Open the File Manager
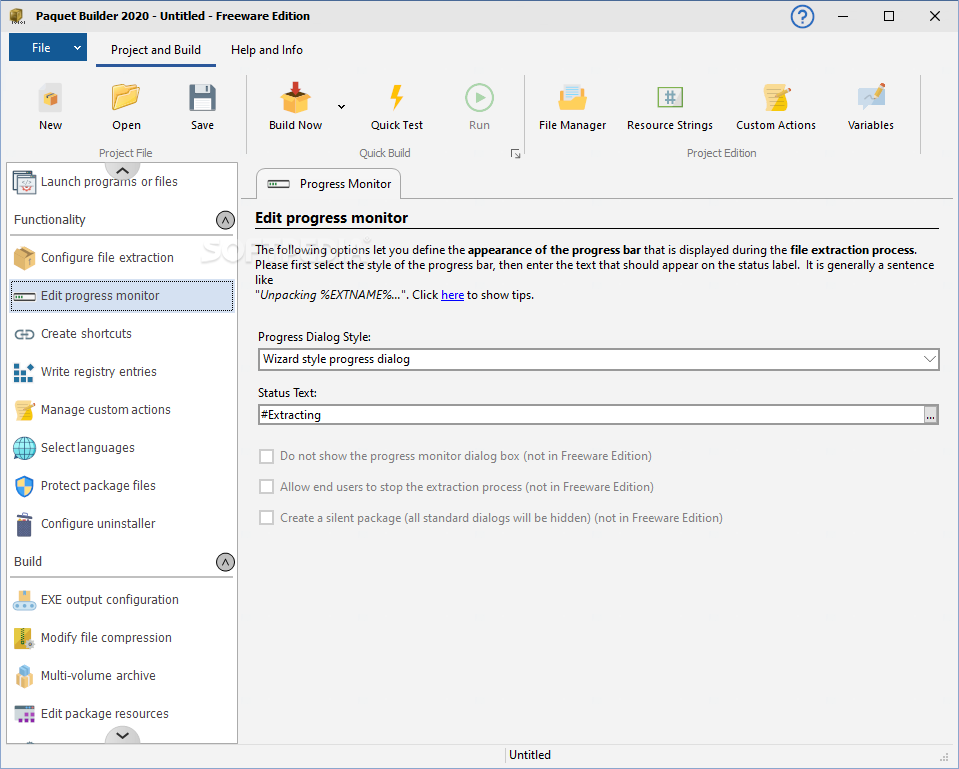 572,108
